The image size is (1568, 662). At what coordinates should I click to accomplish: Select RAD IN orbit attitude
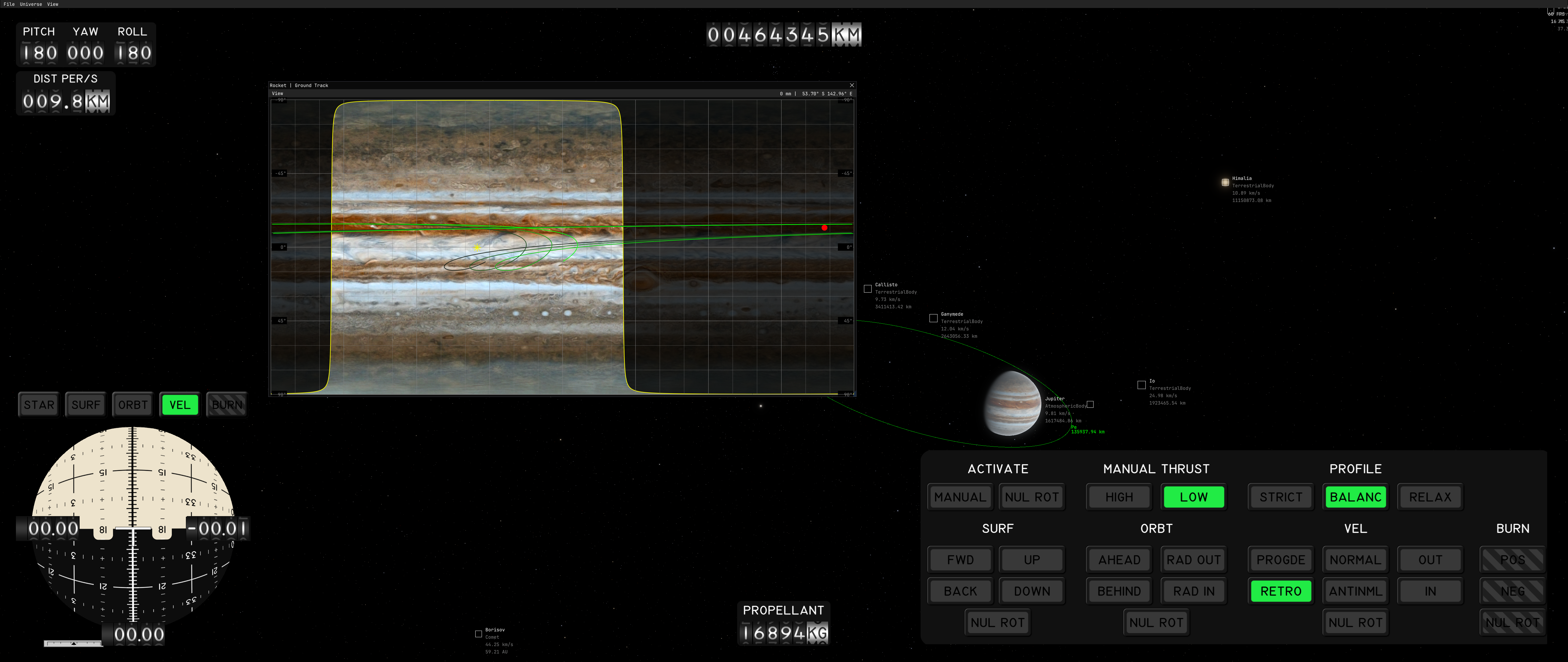[x=1194, y=591]
